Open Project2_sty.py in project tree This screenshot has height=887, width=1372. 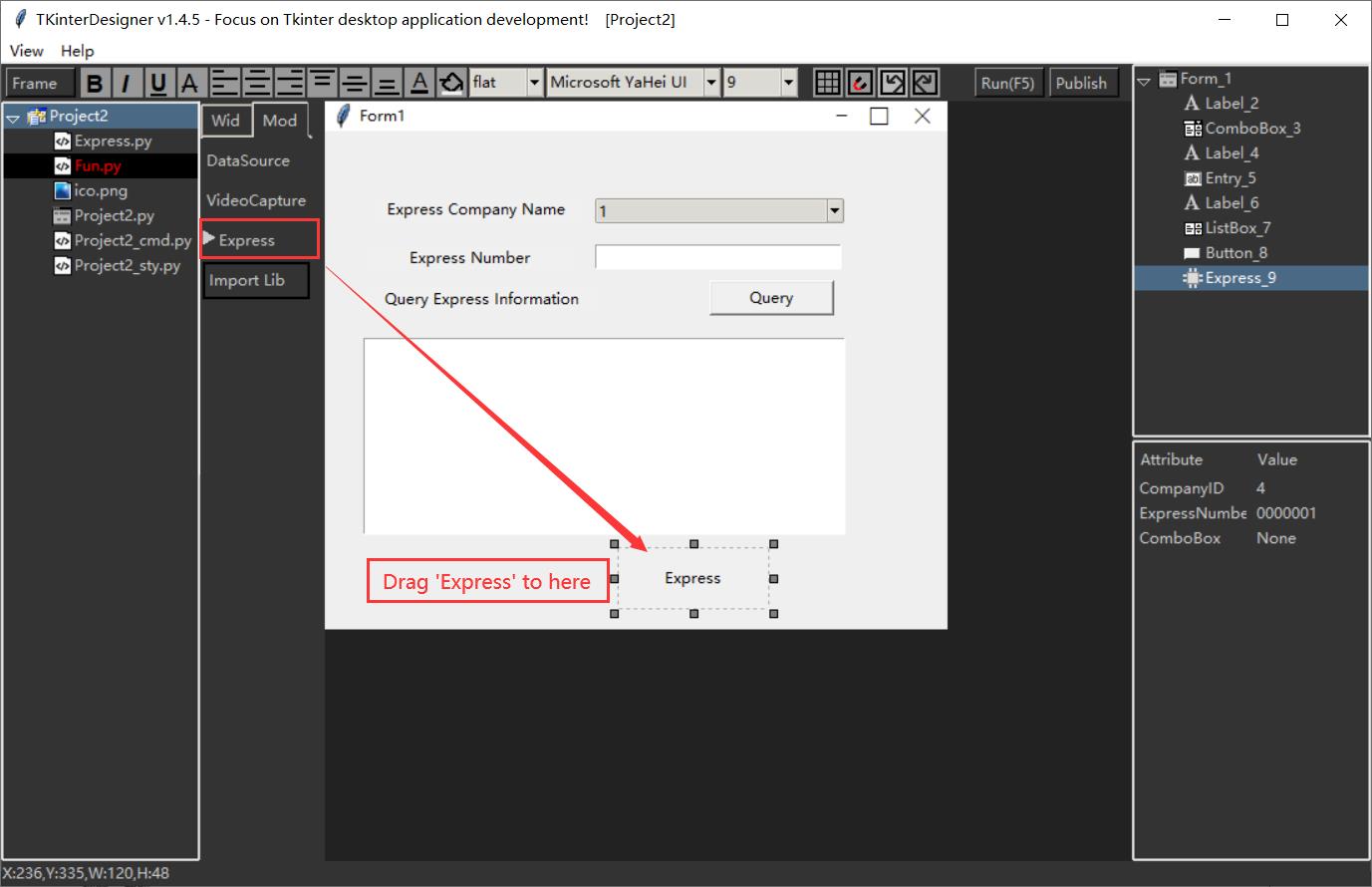coord(128,265)
